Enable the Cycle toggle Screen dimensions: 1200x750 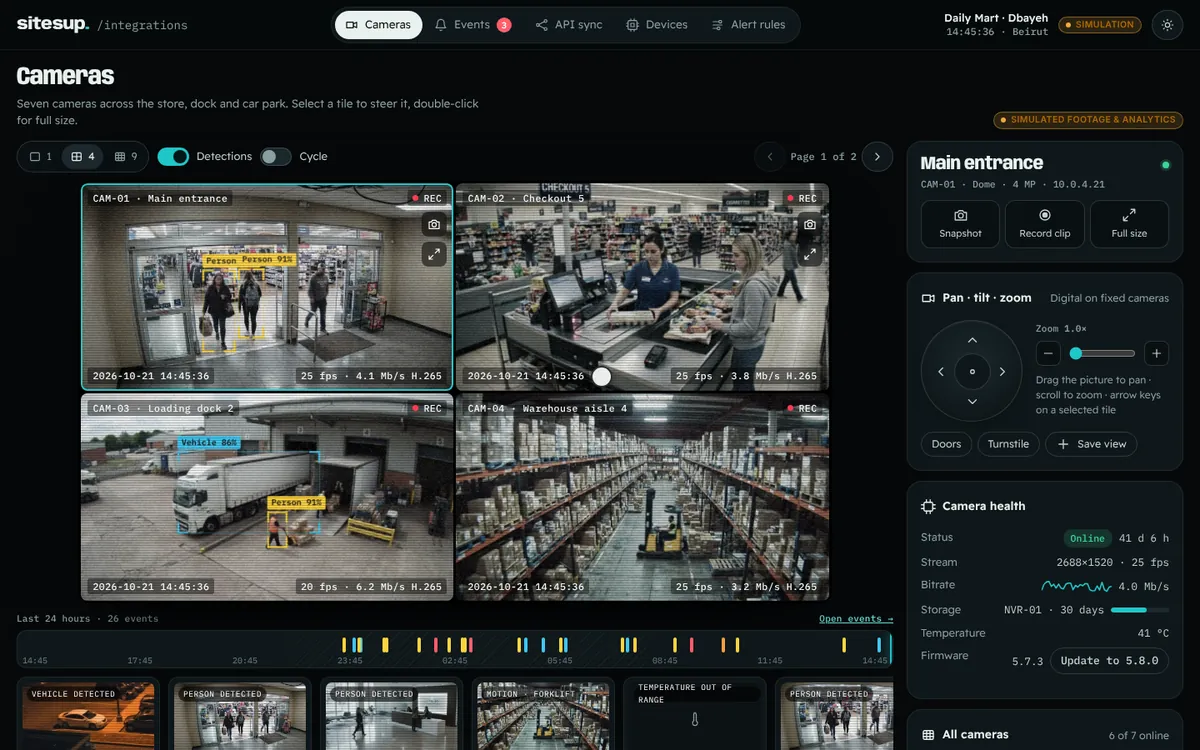(275, 156)
